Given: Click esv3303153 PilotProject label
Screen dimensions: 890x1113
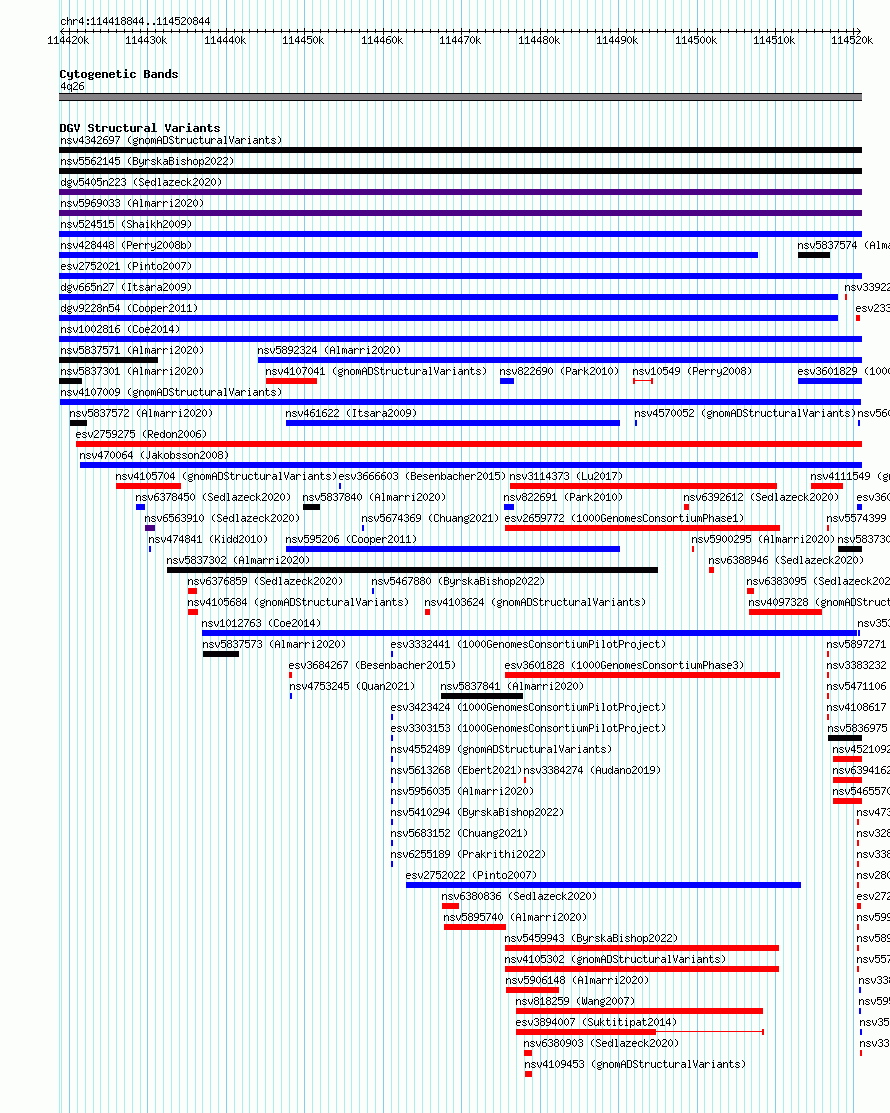Looking at the screenshot, I should (529, 728).
